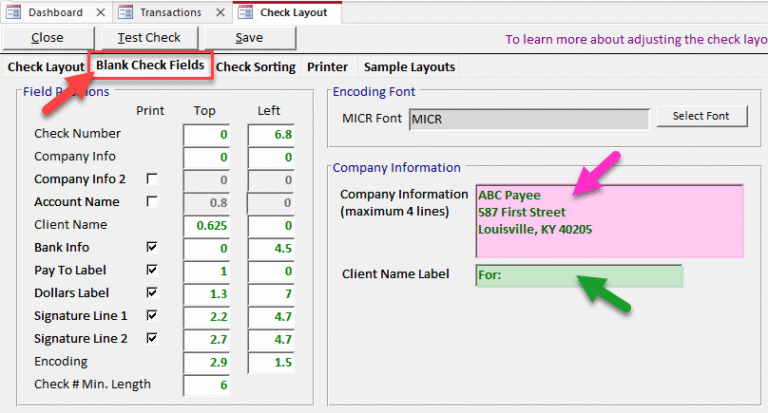768x413 pixels.
Task: Uncheck Dollars Label print checkbox
Action: (x=152, y=292)
